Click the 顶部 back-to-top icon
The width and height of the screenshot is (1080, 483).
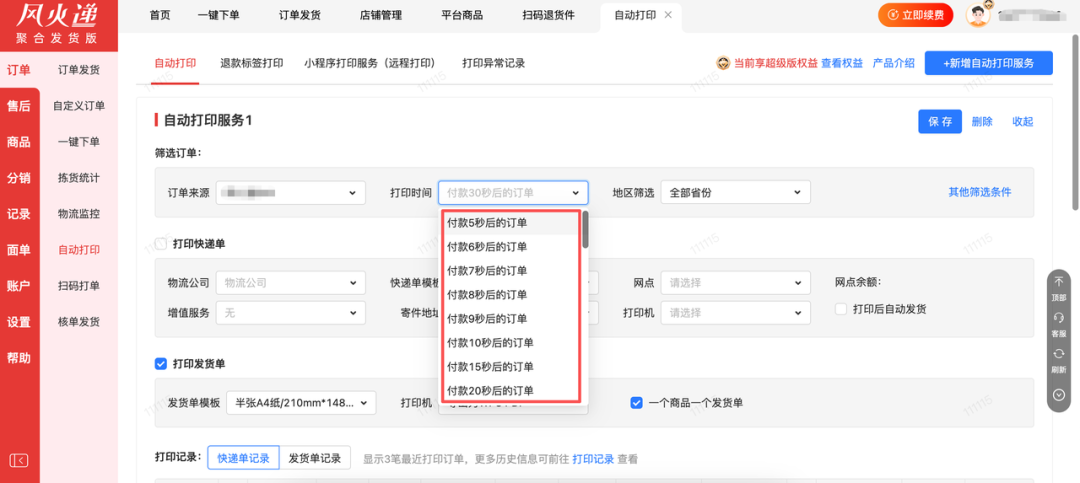[1059, 281]
